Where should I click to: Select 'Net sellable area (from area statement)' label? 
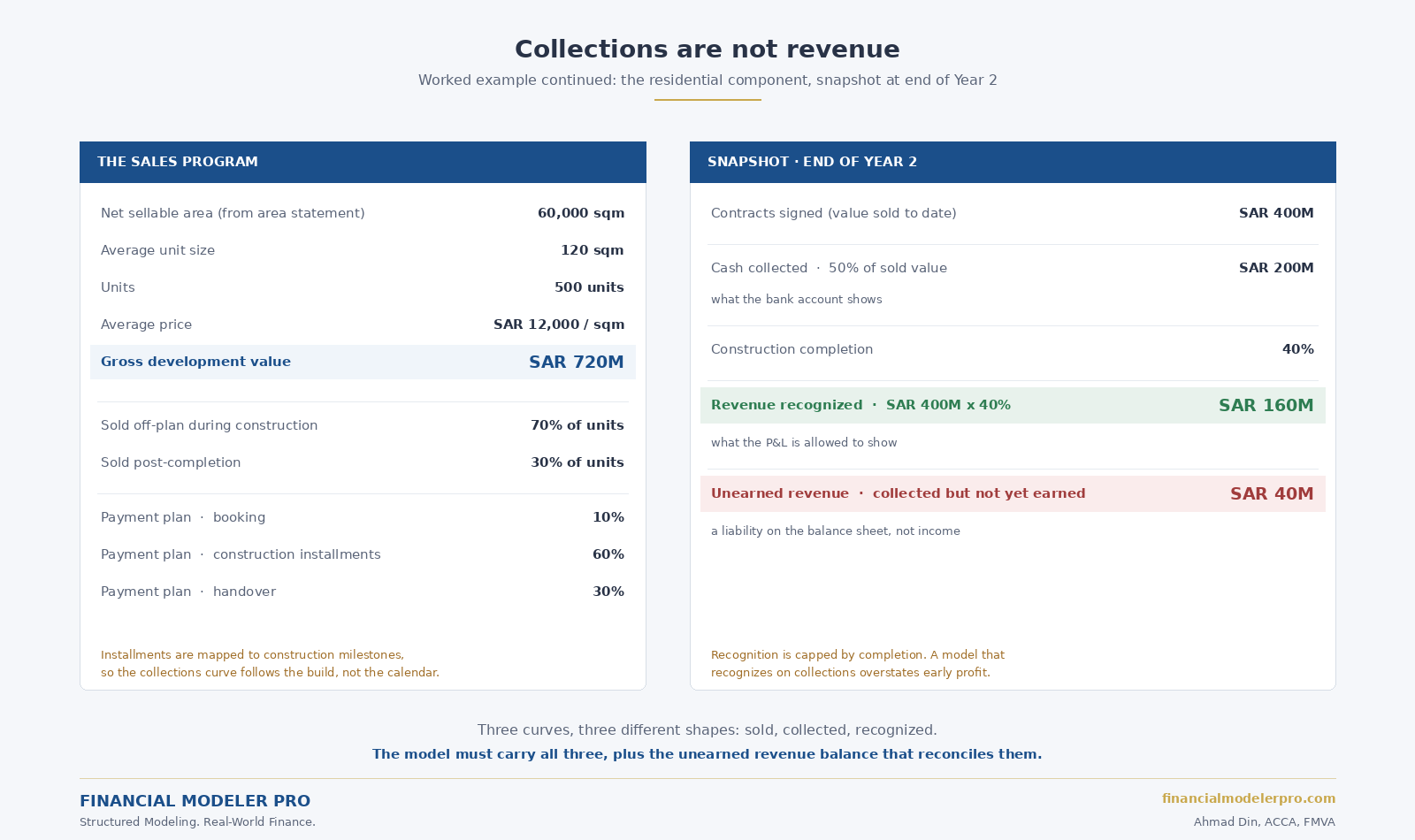pyautogui.click(x=233, y=213)
